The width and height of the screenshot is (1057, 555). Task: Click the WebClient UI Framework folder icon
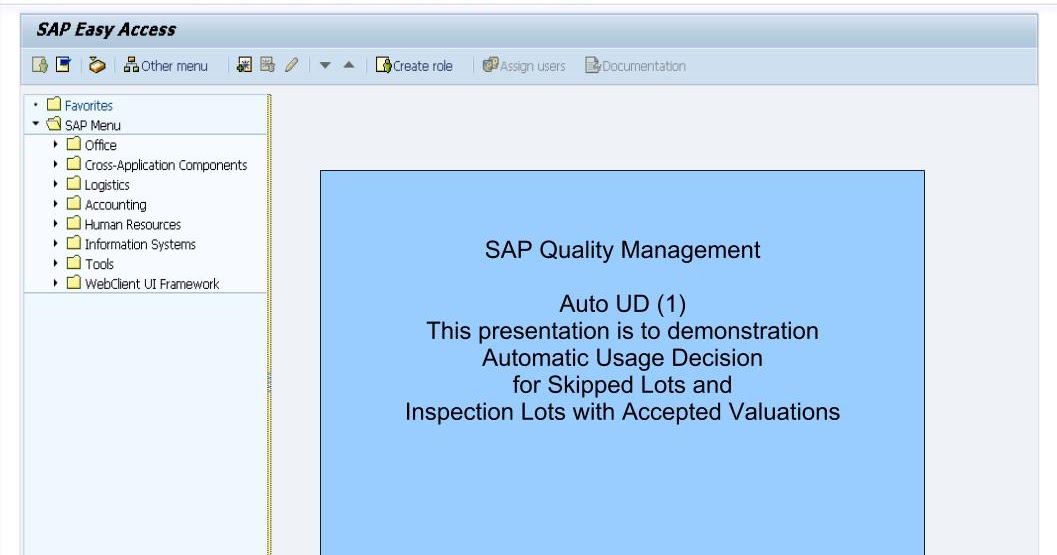(73, 283)
